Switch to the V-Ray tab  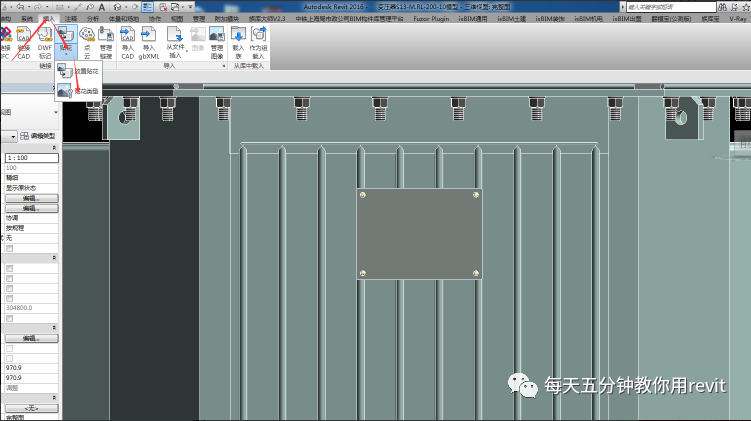pos(738,18)
